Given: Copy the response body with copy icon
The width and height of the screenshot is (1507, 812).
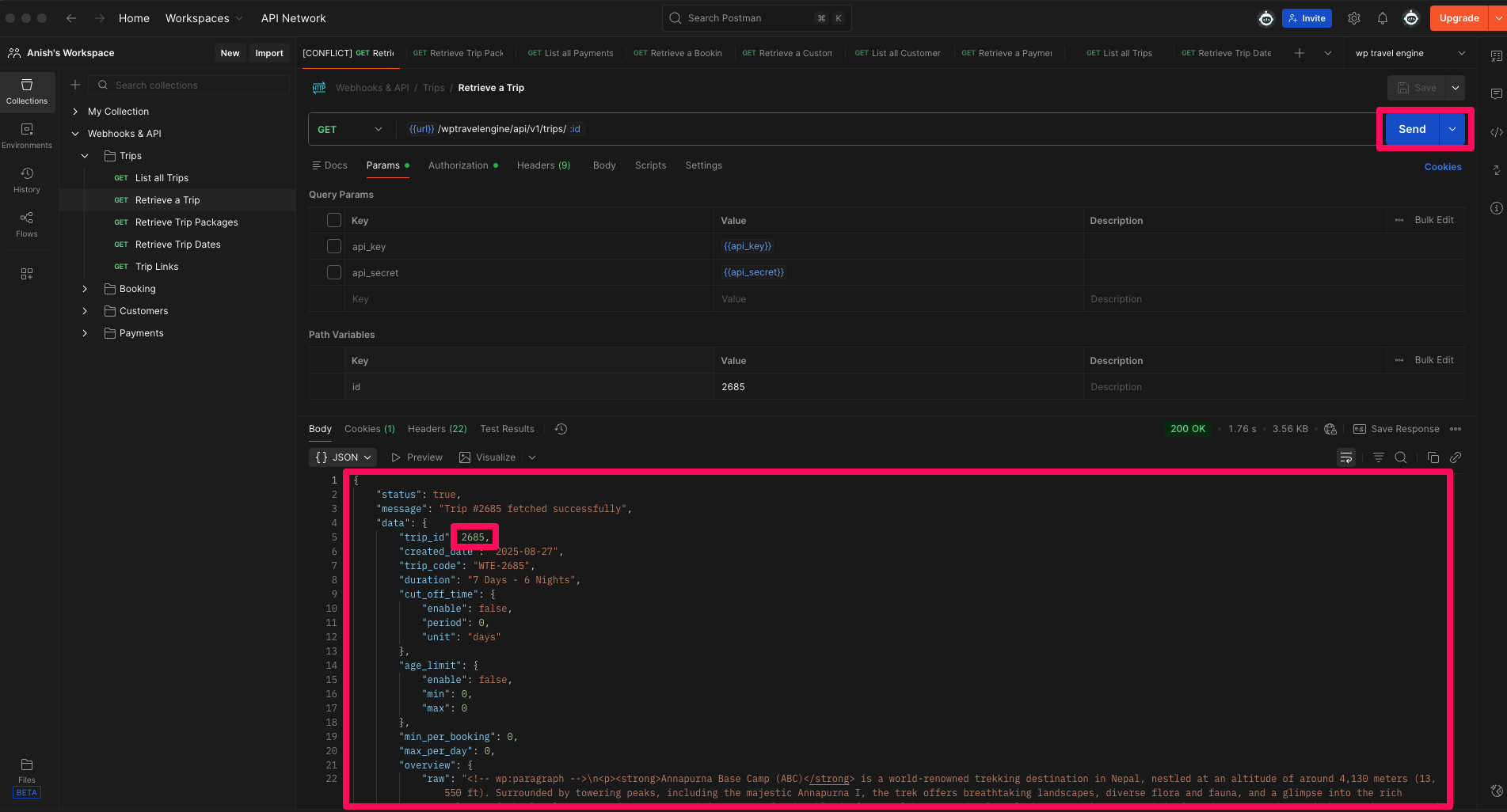Looking at the screenshot, I should point(1433,457).
